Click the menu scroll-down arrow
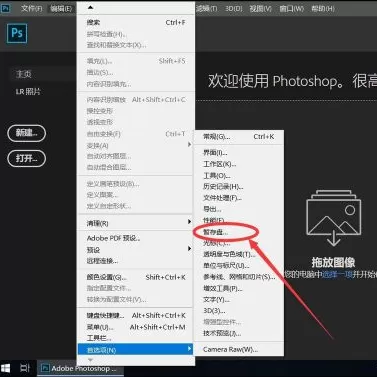Screen dimensions: 377x377 [x=90, y=360]
